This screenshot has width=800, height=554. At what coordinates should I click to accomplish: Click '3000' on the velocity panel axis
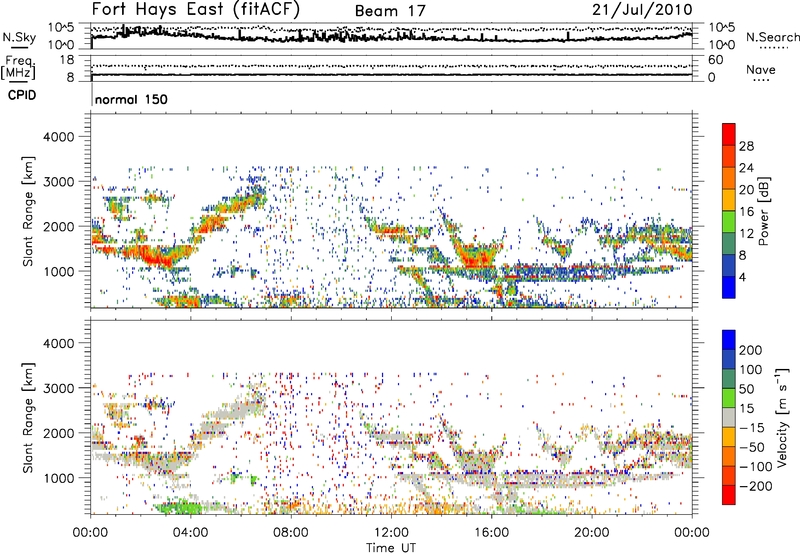tap(59, 388)
